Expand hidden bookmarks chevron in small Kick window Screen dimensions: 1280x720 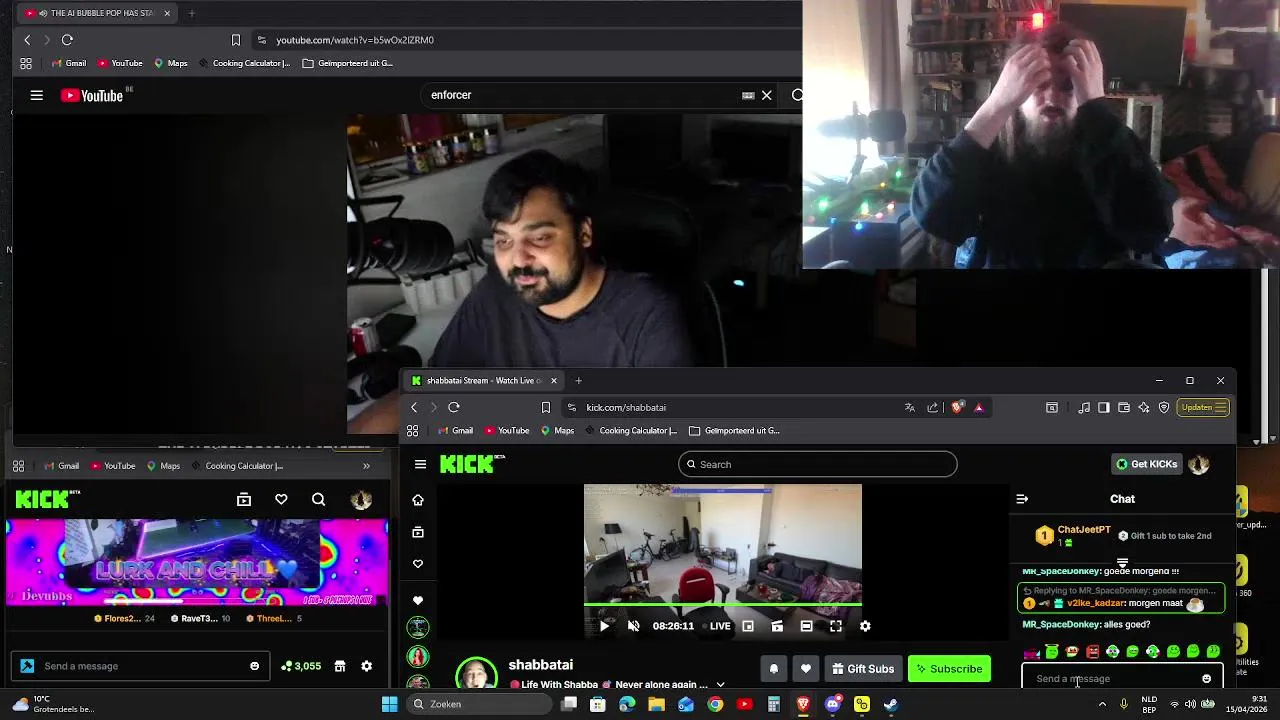(x=366, y=466)
